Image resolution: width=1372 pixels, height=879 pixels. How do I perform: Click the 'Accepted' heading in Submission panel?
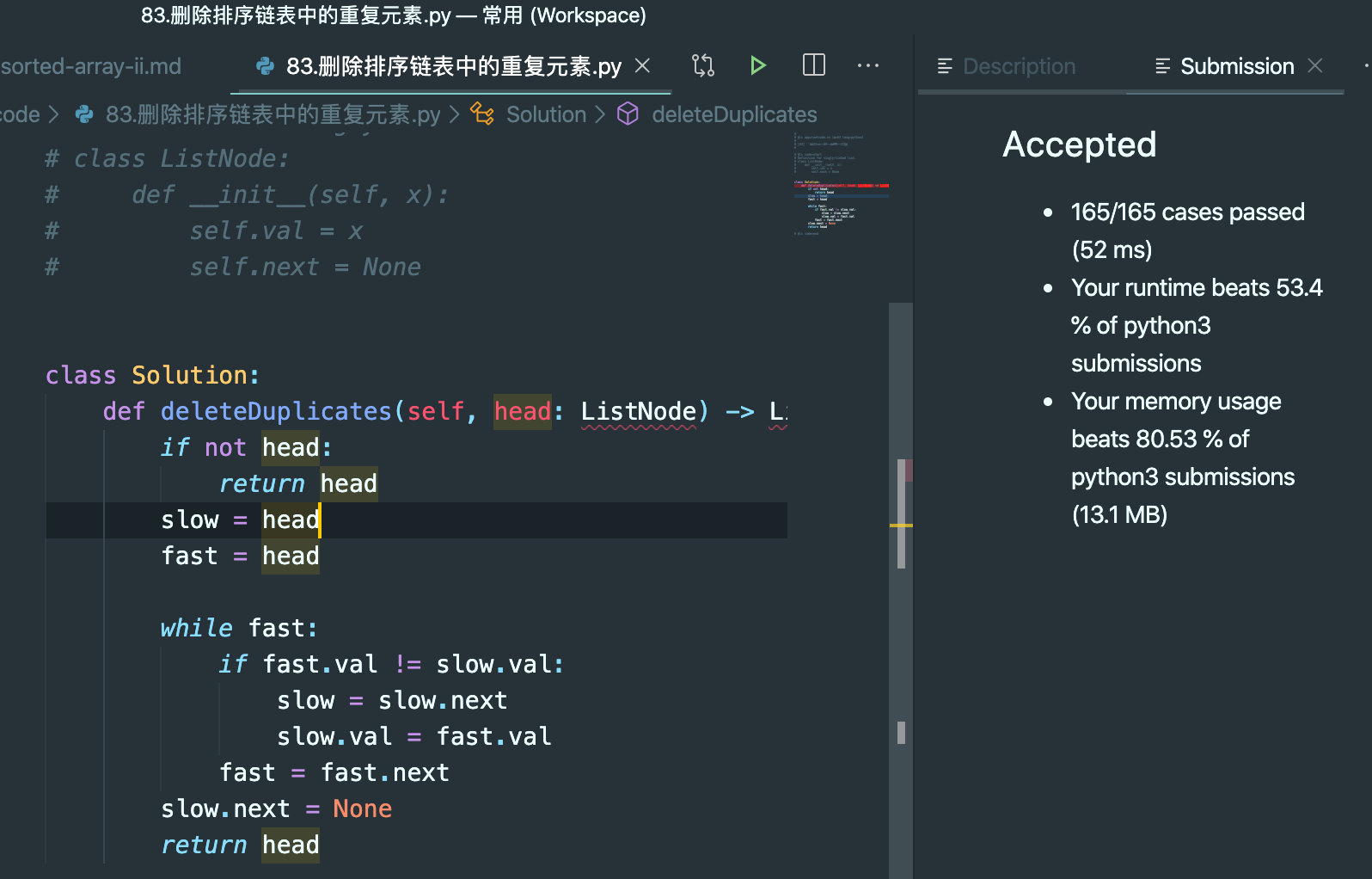click(x=1080, y=144)
